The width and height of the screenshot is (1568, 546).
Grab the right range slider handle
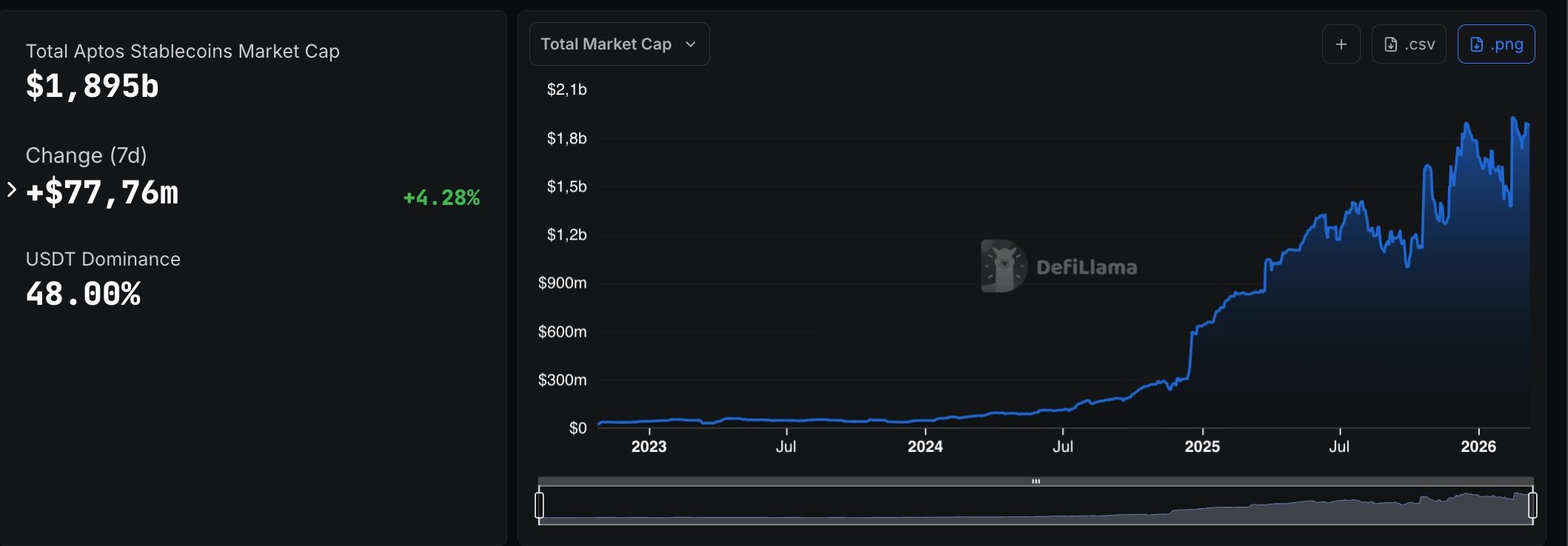coord(1532,505)
